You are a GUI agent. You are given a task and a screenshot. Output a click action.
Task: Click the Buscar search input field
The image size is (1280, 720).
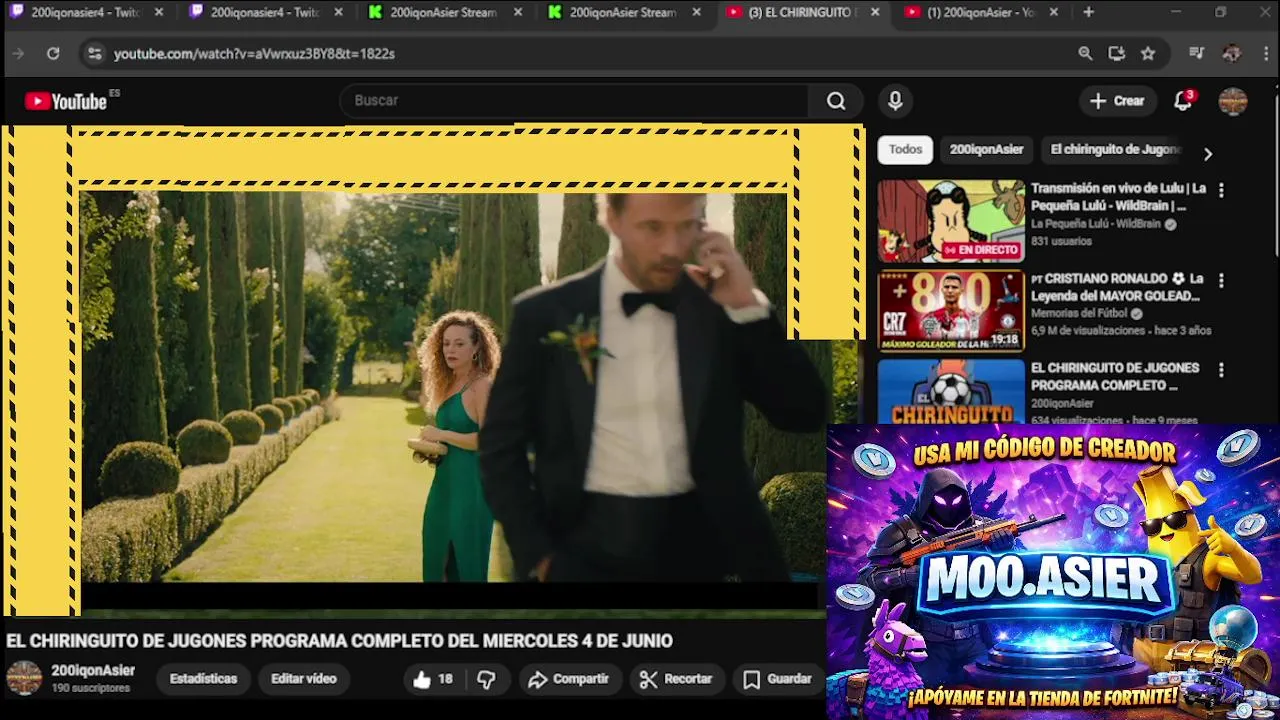[x=575, y=101]
